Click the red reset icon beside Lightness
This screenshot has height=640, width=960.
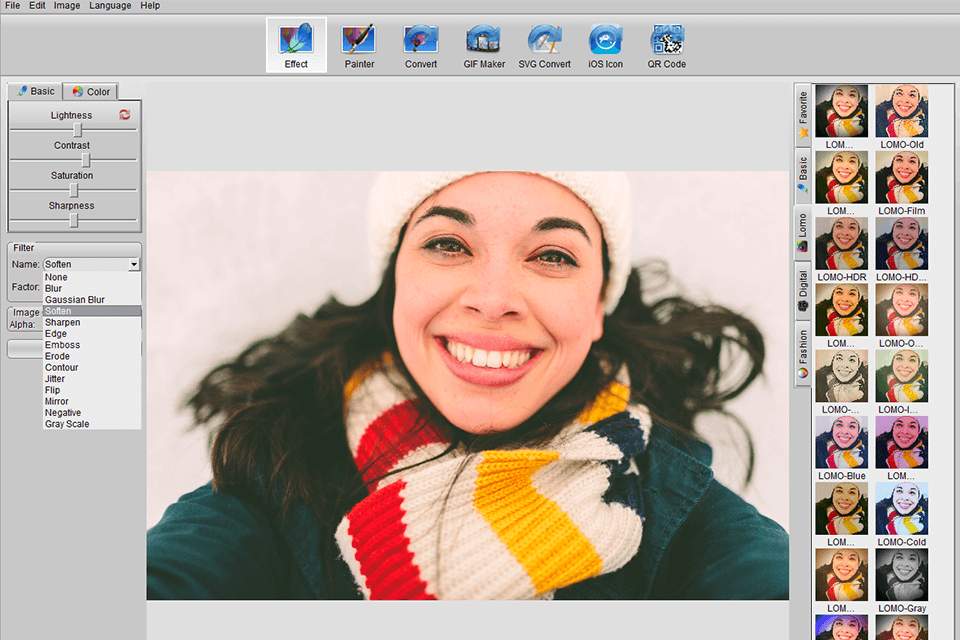[x=124, y=115]
